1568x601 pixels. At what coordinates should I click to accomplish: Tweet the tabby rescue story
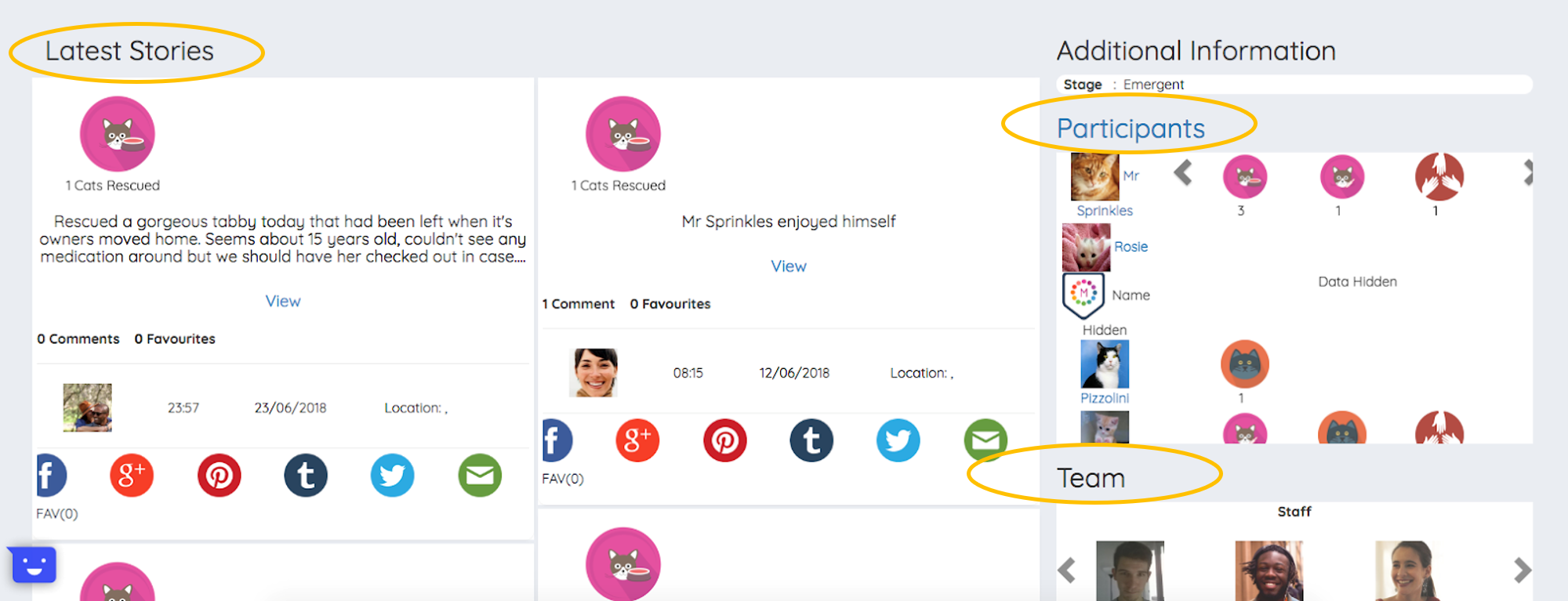(392, 476)
